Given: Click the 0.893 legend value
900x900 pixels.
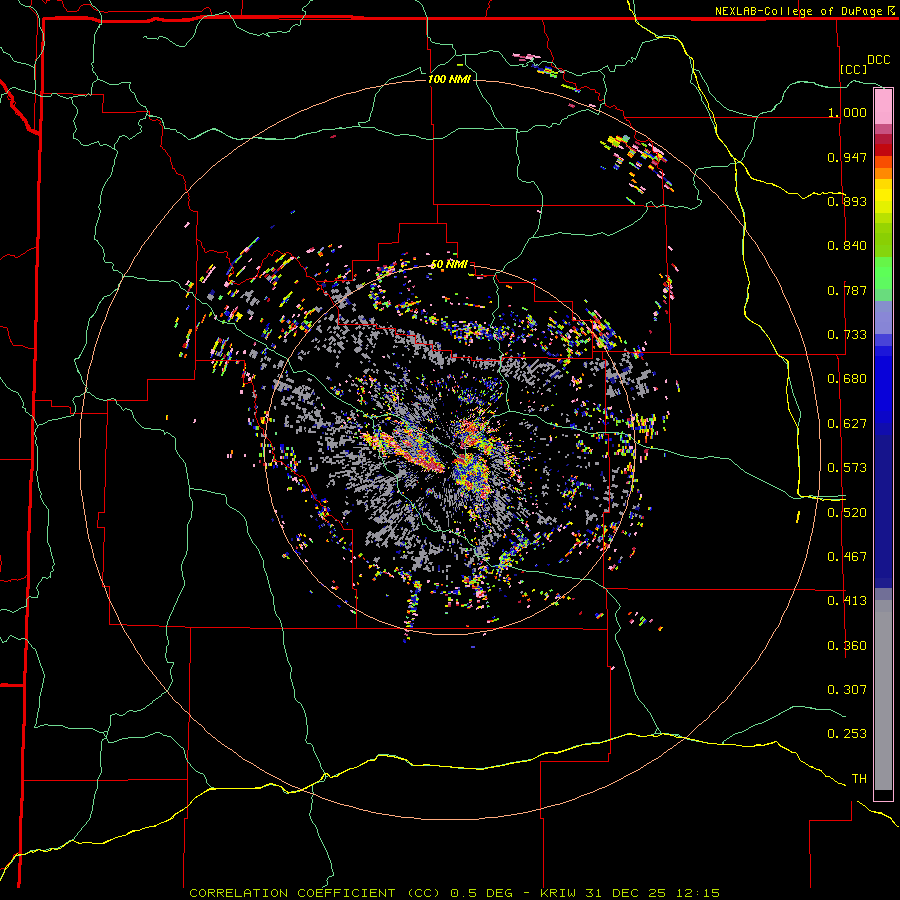Looking at the screenshot, I should [x=847, y=201].
